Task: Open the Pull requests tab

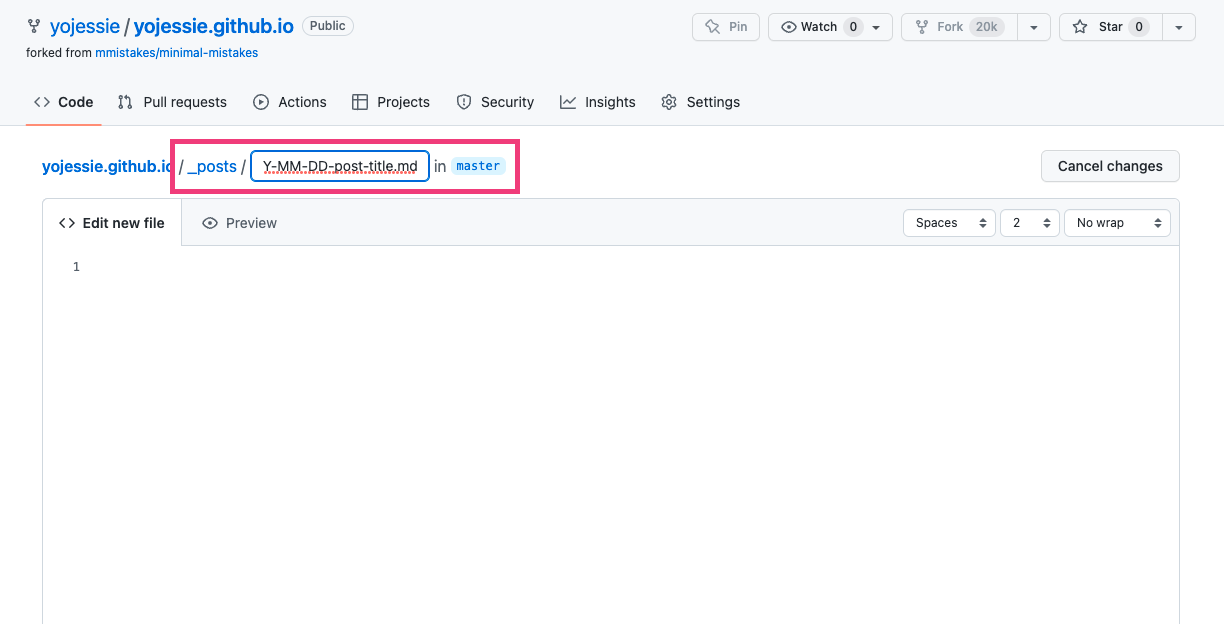Action: click(x=172, y=102)
